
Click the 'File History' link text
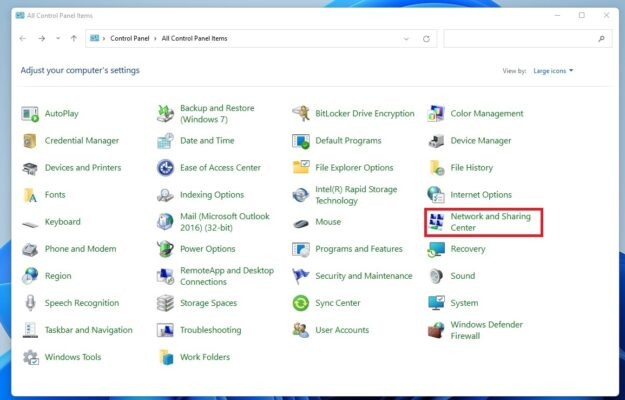tap(472, 168)
